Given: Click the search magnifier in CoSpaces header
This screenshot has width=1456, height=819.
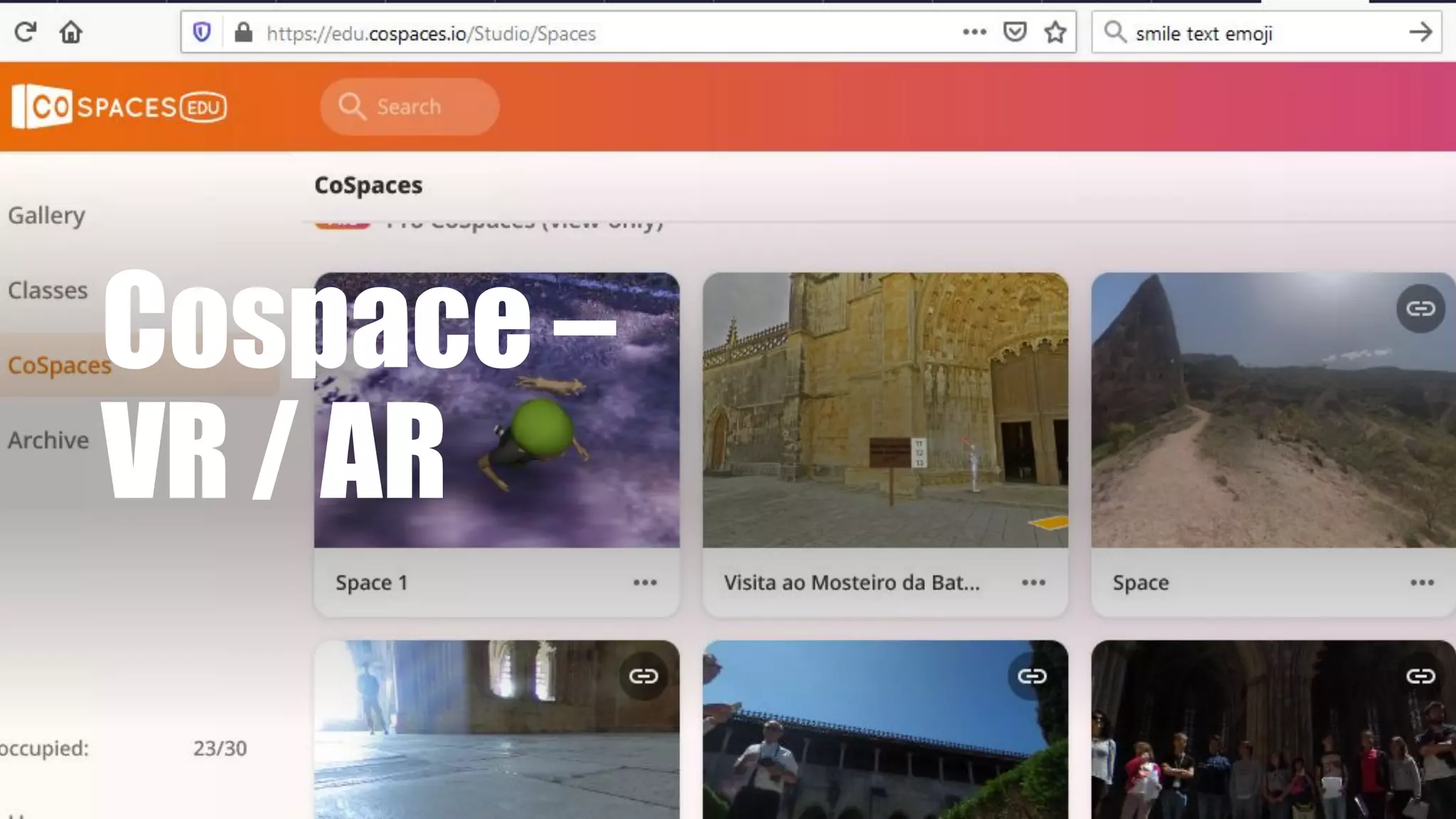Looking at the screenshot, I should 352,107.
